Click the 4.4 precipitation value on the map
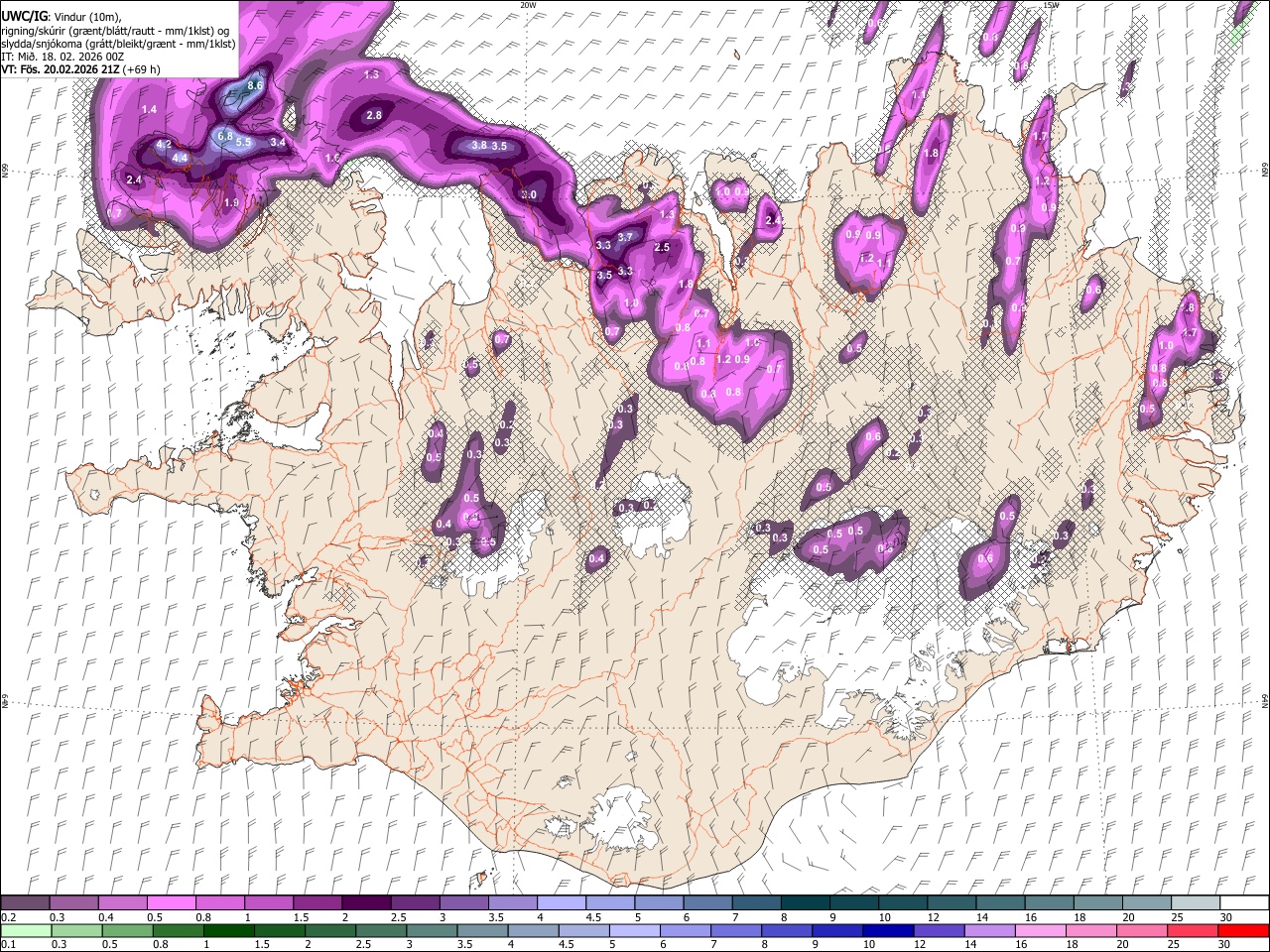The height and width of the screenshot is (952, 1270). click(x=180, y=158)
